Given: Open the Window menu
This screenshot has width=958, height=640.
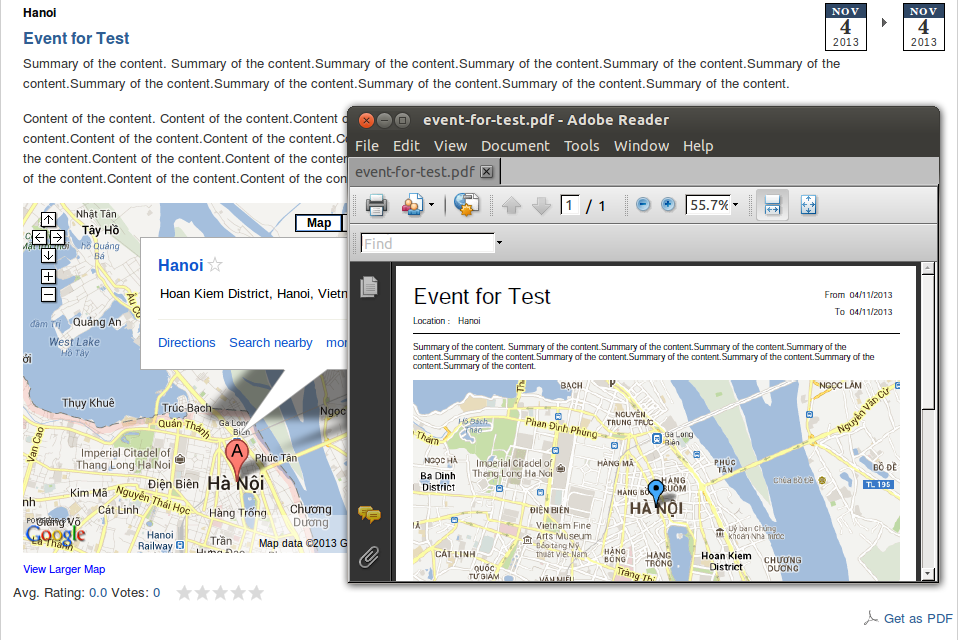Looking at the screenshot, I should coord(642,146).
